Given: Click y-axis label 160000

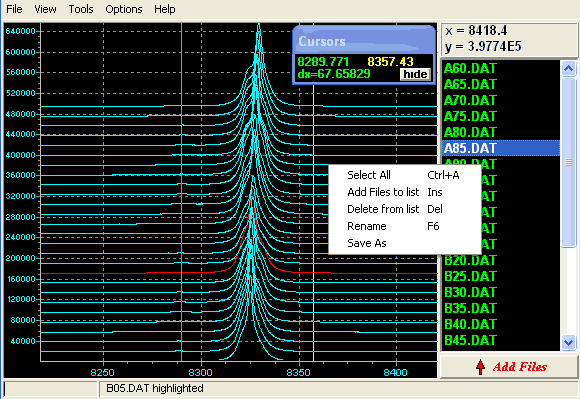Looking at the screenshot, I should [20, 279].
